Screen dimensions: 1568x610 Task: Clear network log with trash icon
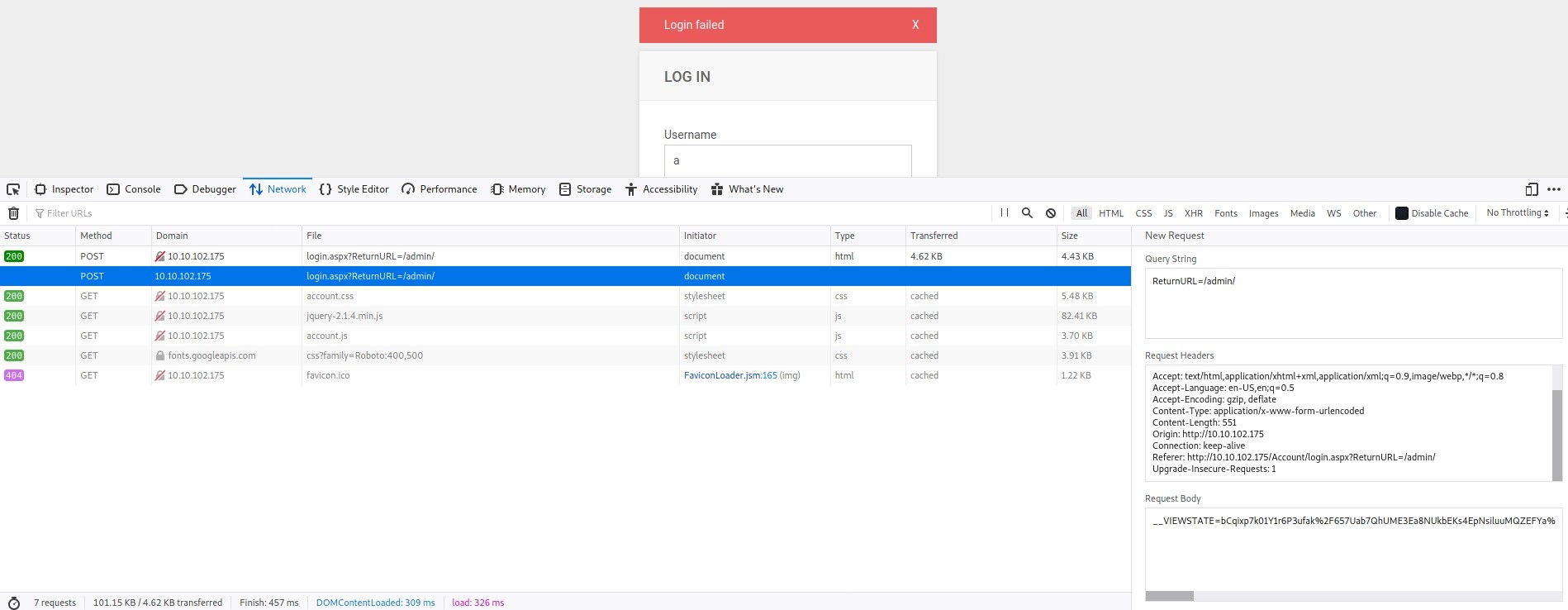coord(13,213)
